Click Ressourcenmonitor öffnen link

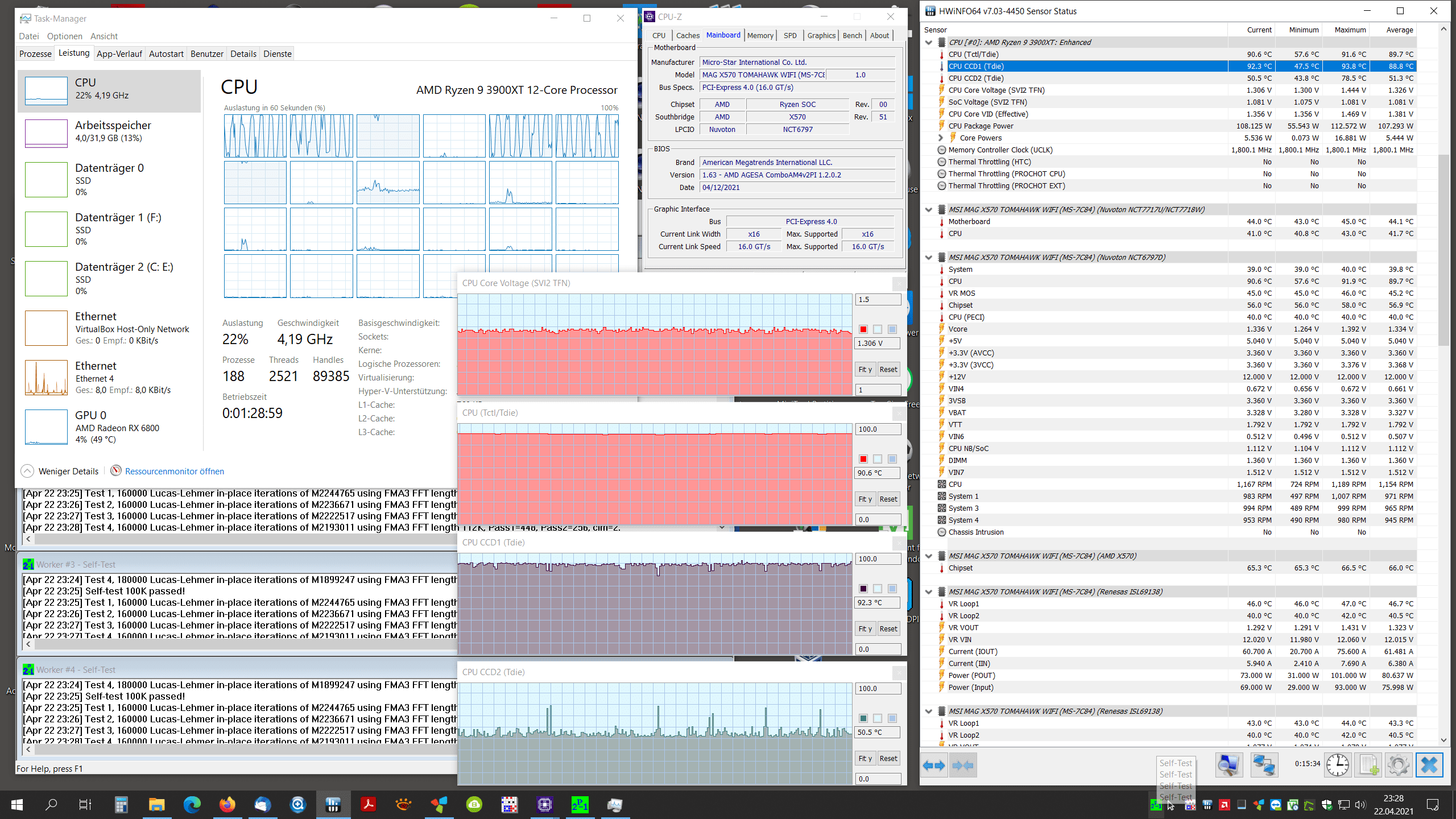(x=175, y=471)
